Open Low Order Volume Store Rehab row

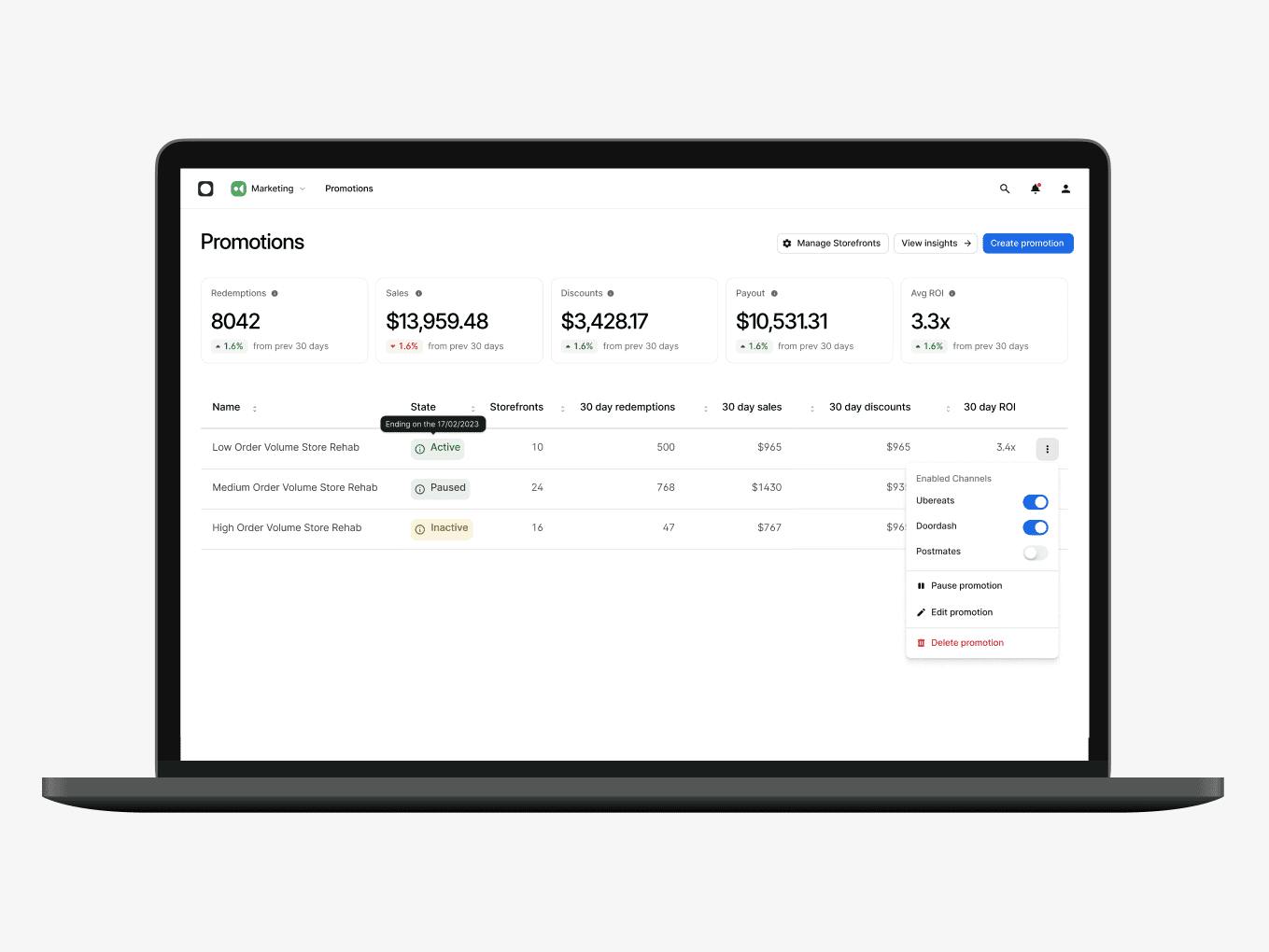(x=286, y=448)
